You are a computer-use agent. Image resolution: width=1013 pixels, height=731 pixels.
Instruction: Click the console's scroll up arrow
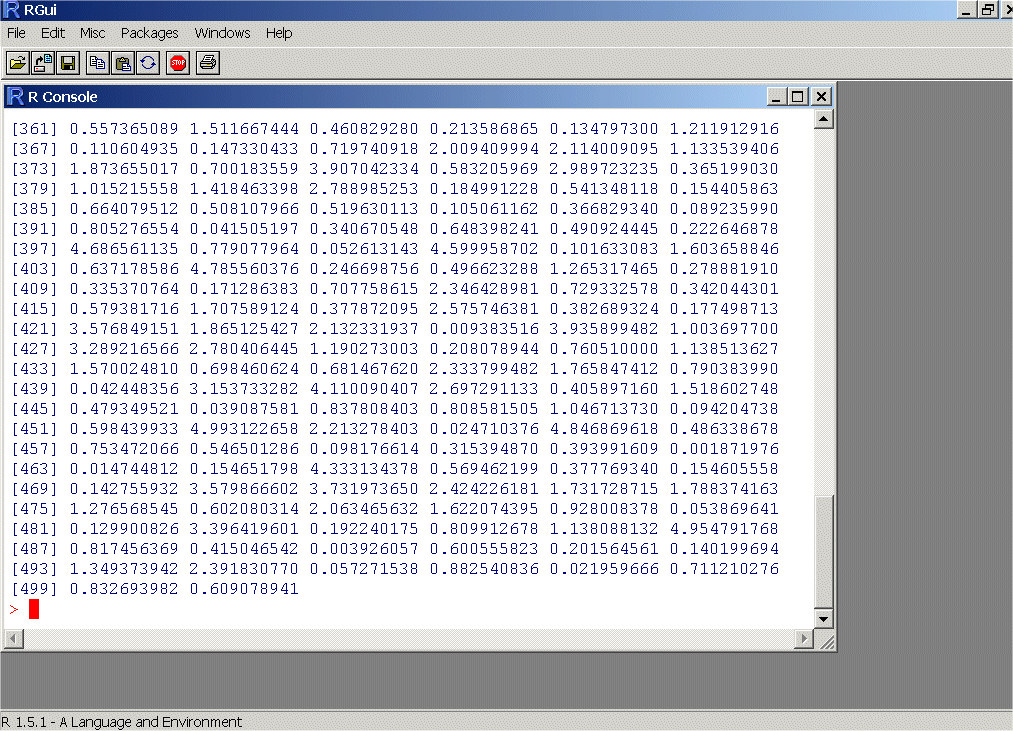(824, 120)
